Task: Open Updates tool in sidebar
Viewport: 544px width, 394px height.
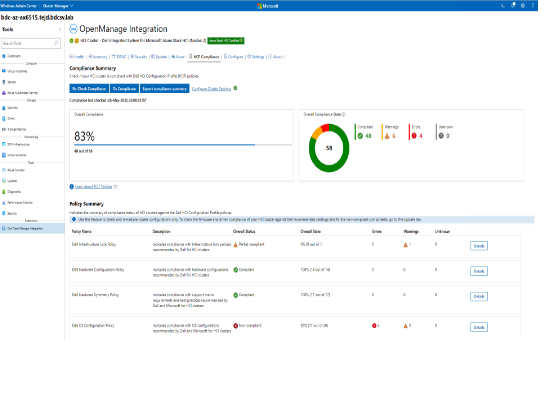Action: click(x=10, y=181)
